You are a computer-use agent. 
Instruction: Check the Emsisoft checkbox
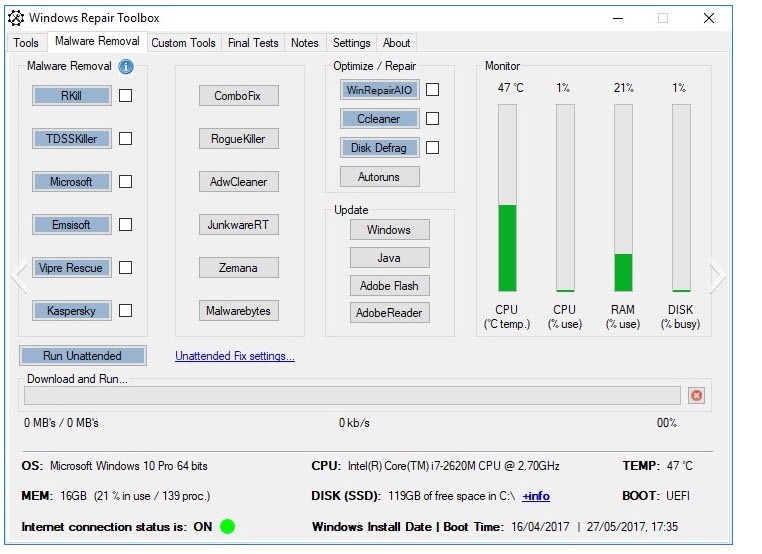pos(125,225)
